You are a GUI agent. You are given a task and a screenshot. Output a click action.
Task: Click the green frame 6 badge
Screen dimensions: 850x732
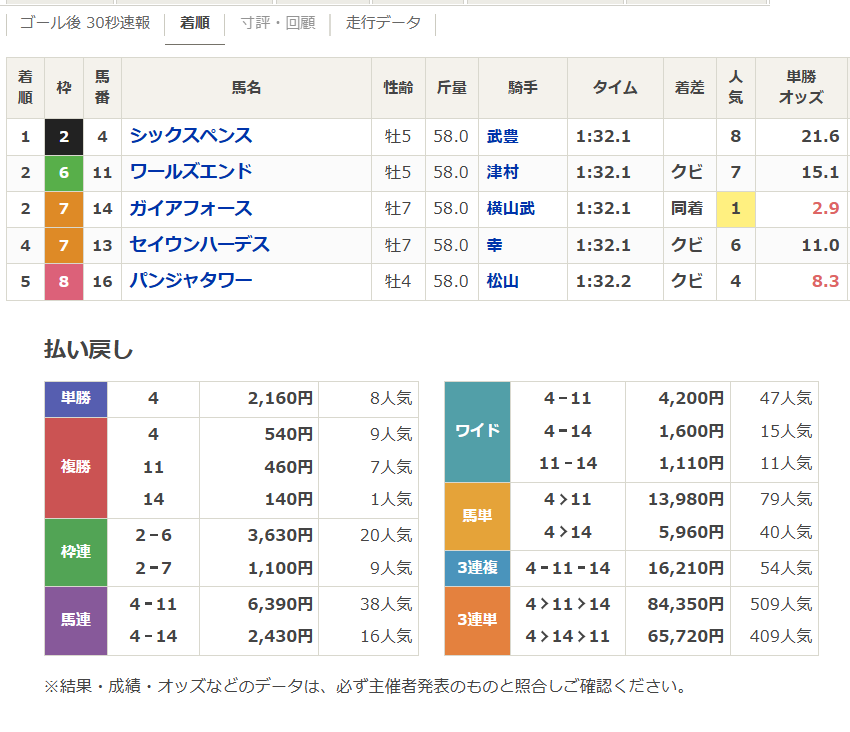click(64, 173)
